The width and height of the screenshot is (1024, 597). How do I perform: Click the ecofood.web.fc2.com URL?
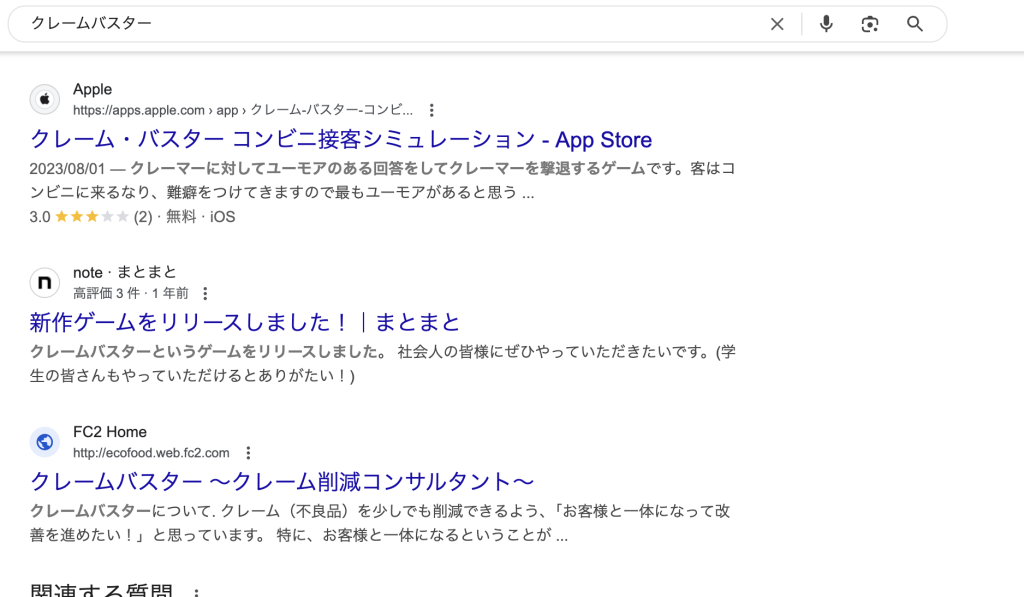[151, 453]
